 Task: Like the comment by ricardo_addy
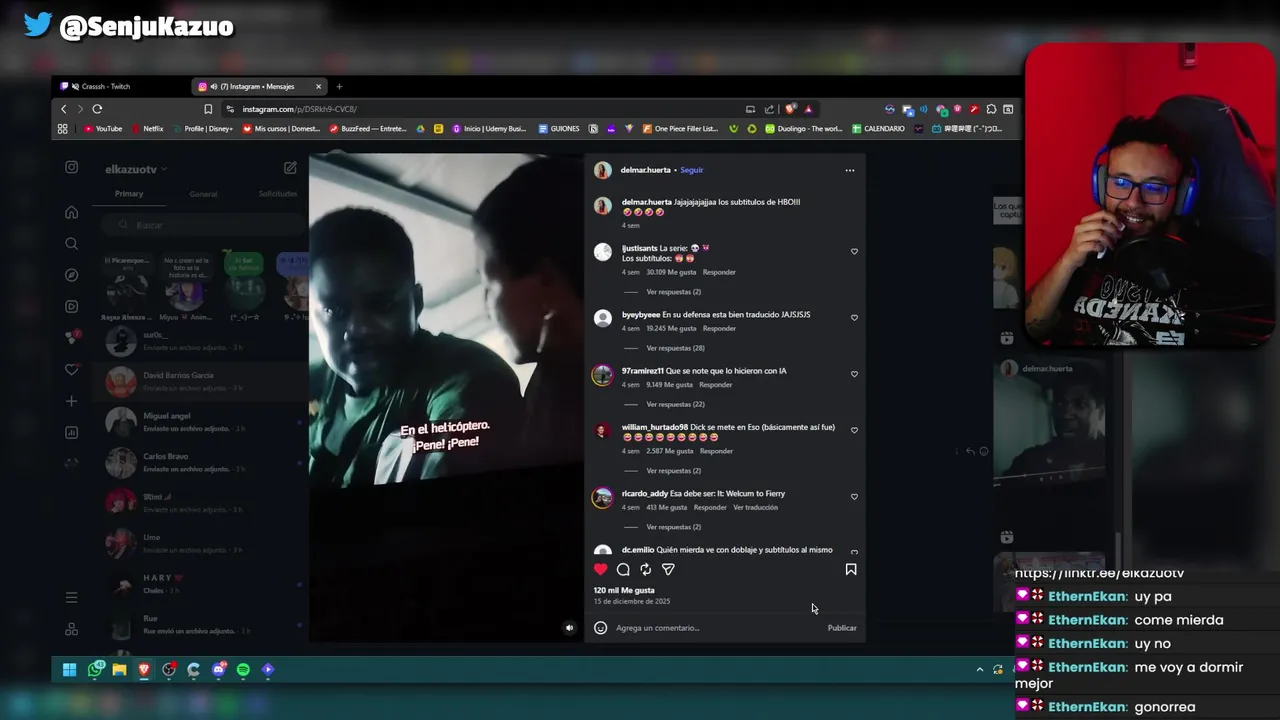(854, 497)
